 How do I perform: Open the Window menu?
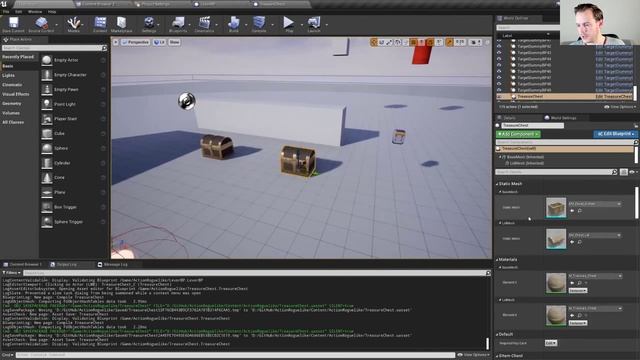click(x=35, y=11)
